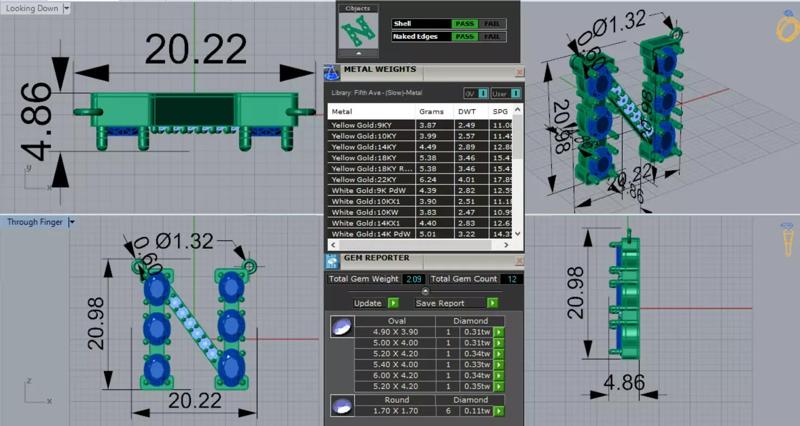Click green arrow for 4.90 X 3.90 oval

tap(498, 332)
